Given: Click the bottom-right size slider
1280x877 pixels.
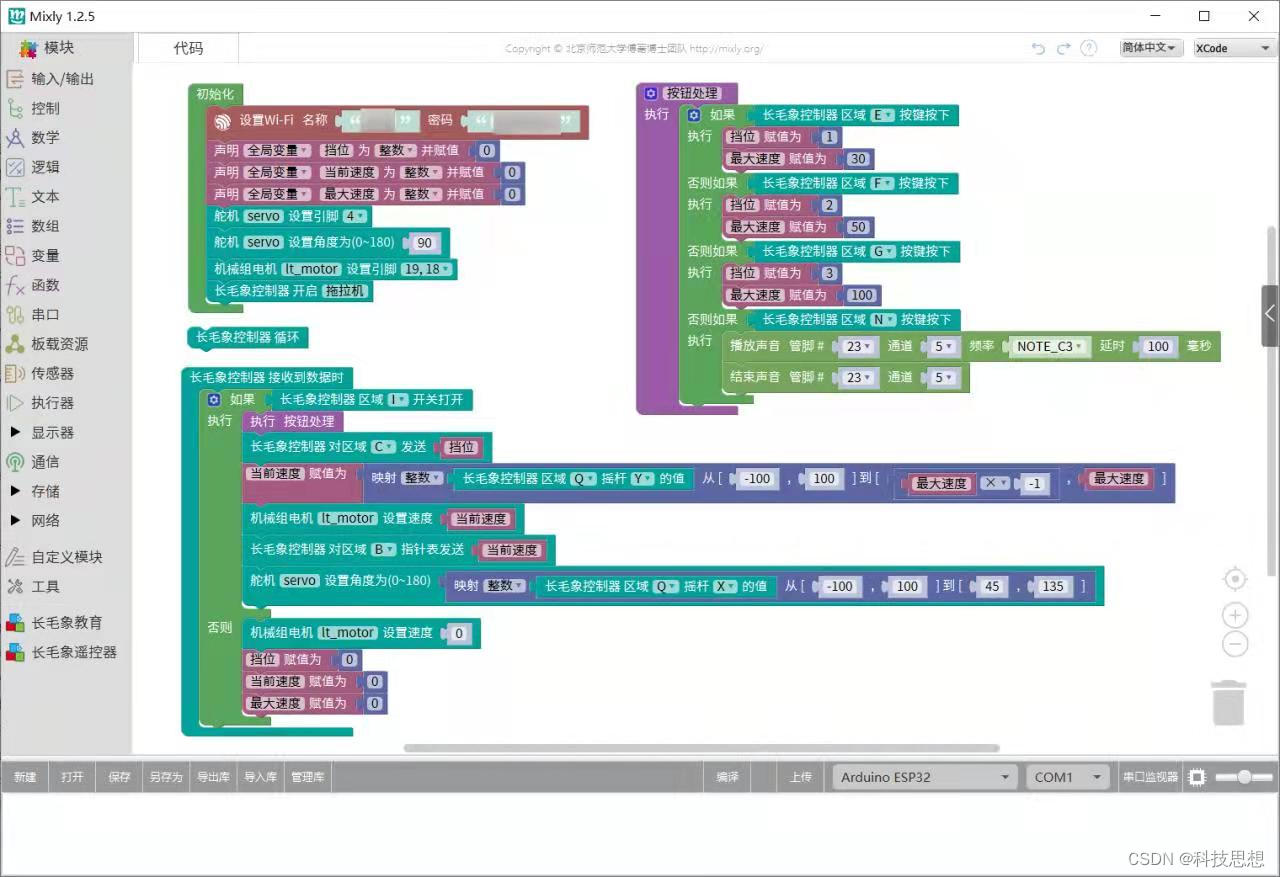Looking at the screenshot, I should coord(1245,777).
